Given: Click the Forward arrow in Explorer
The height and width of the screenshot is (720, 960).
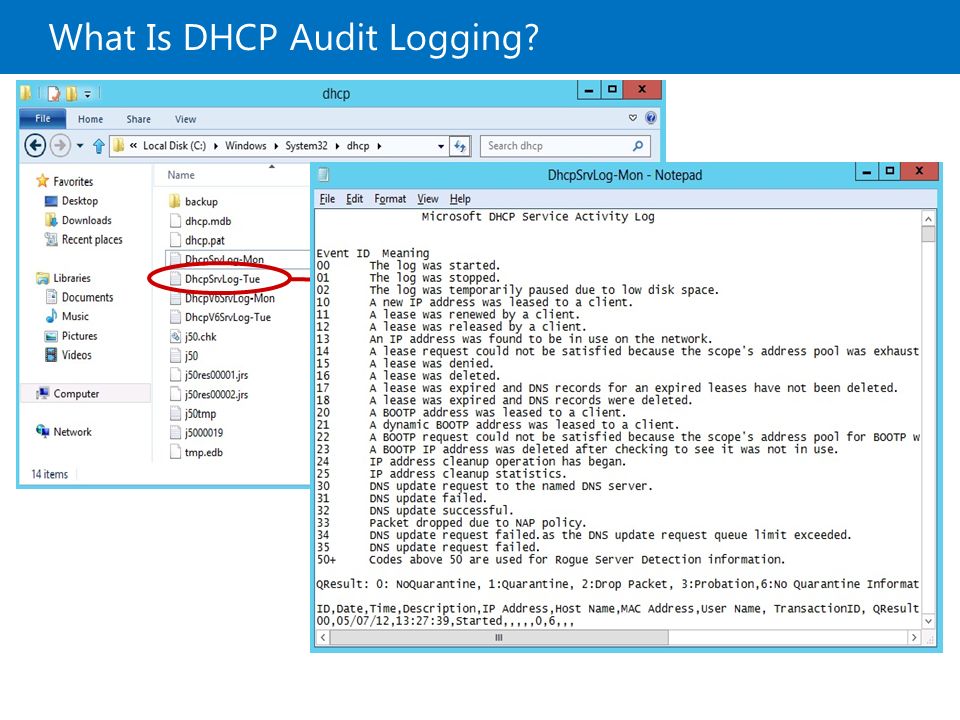Looking at the screenshot, I should pos(60,146).
